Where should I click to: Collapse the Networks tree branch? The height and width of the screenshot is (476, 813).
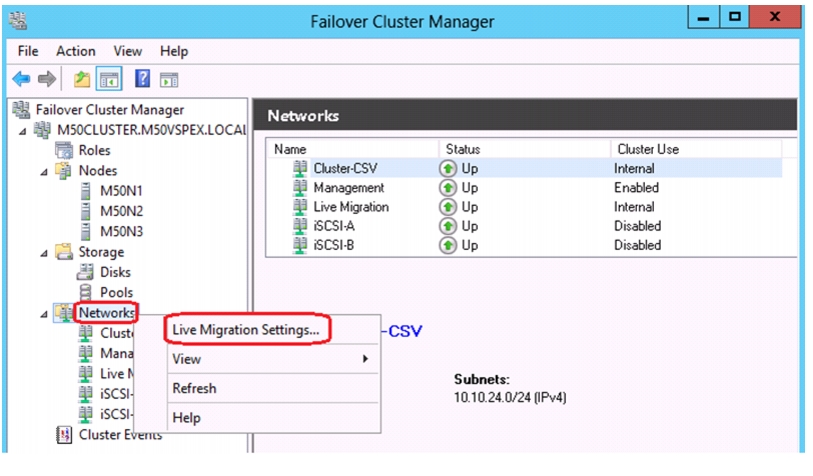[x=44, y=314]
